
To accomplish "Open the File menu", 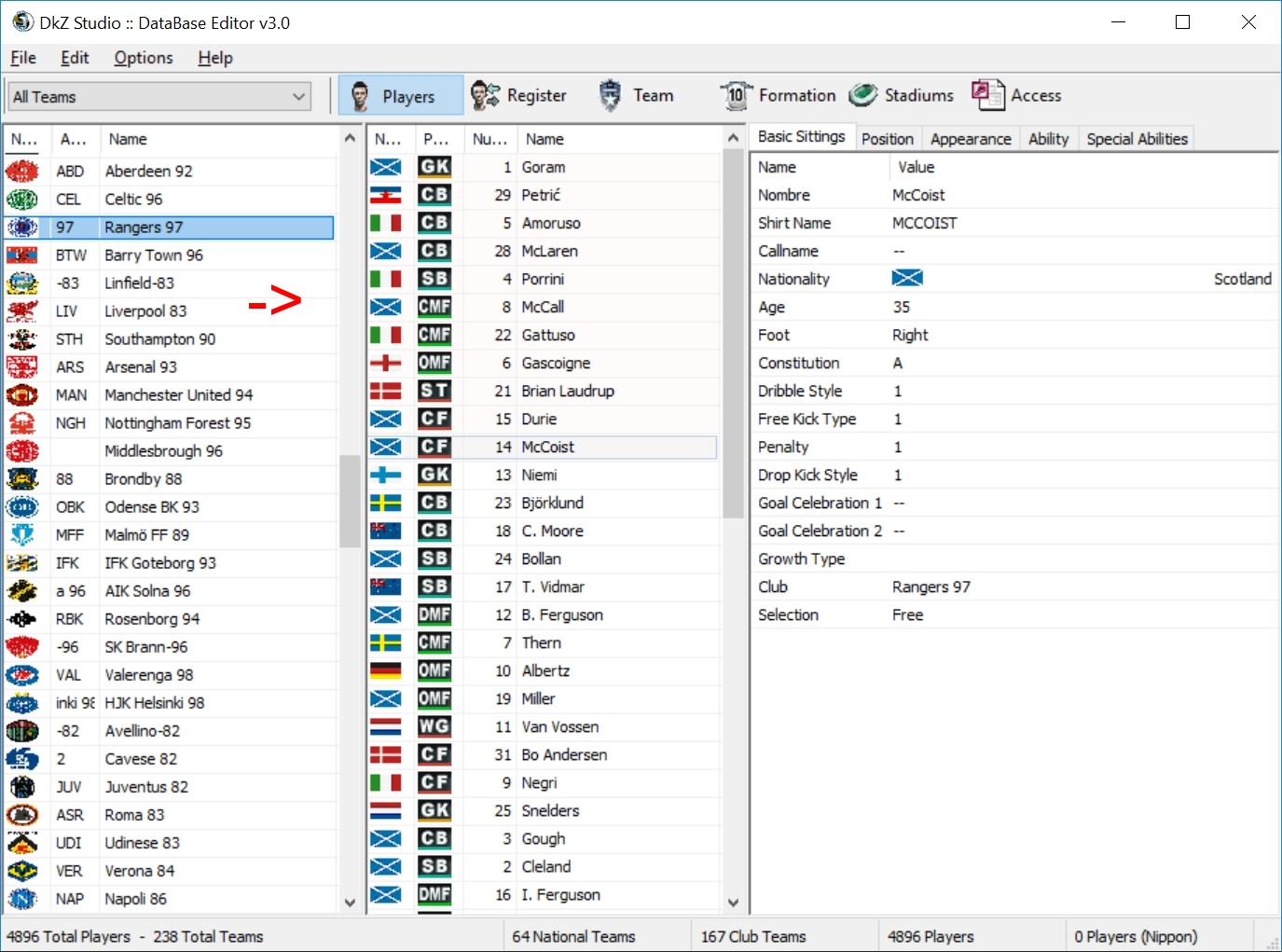I will [x=23, y=58].
